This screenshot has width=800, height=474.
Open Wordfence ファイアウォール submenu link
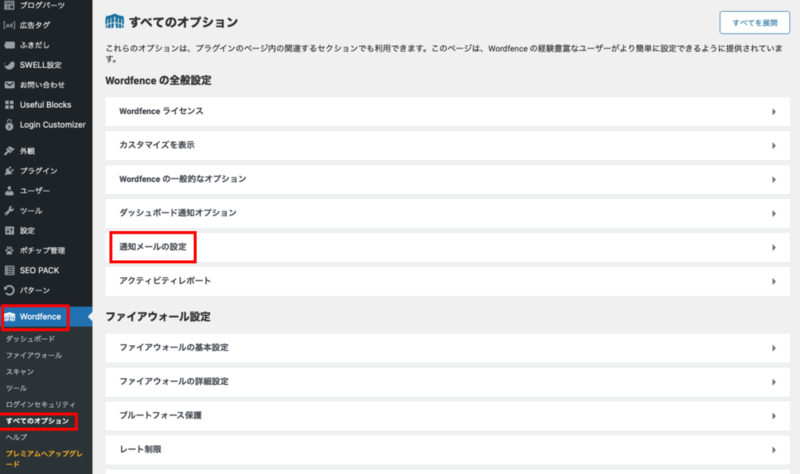34,355
